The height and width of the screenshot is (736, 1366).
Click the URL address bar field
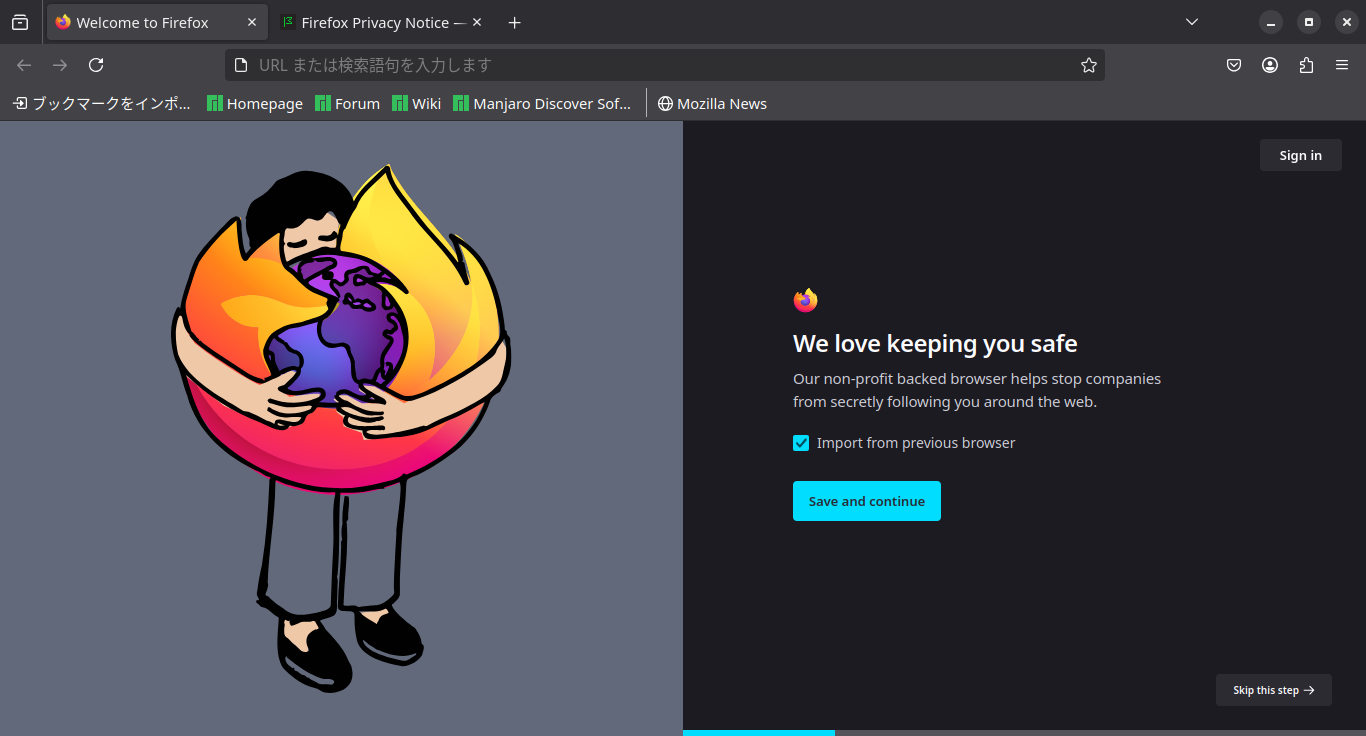pos(665,65)
